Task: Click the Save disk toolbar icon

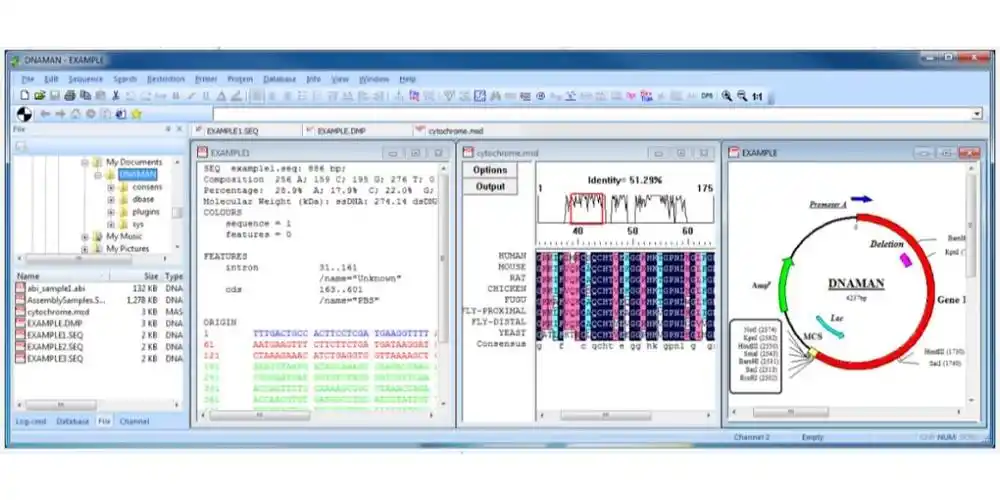Action: pyautogui.click(x=55, y=96)
